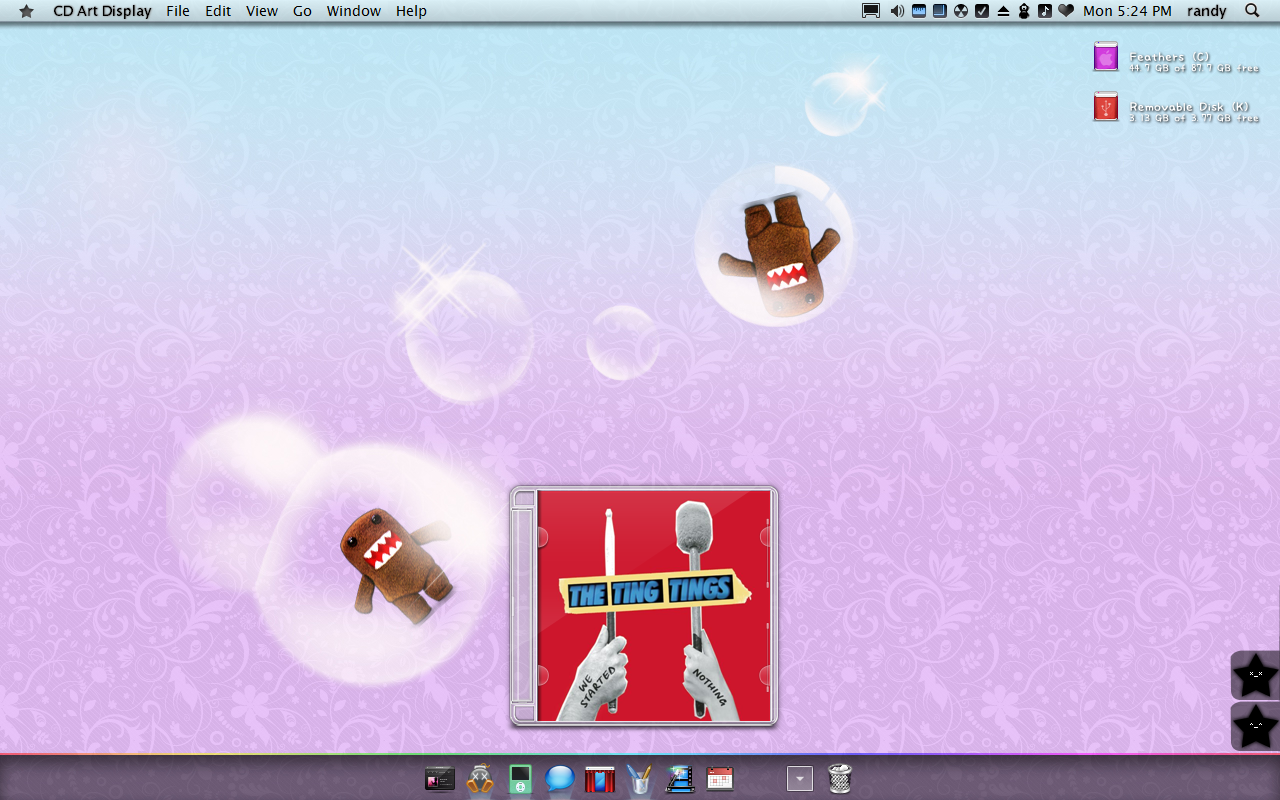Image resolution: width=1280 pixels, height=800 pixels.
Task: Open the View menu
Action: [x=262, y=11]
